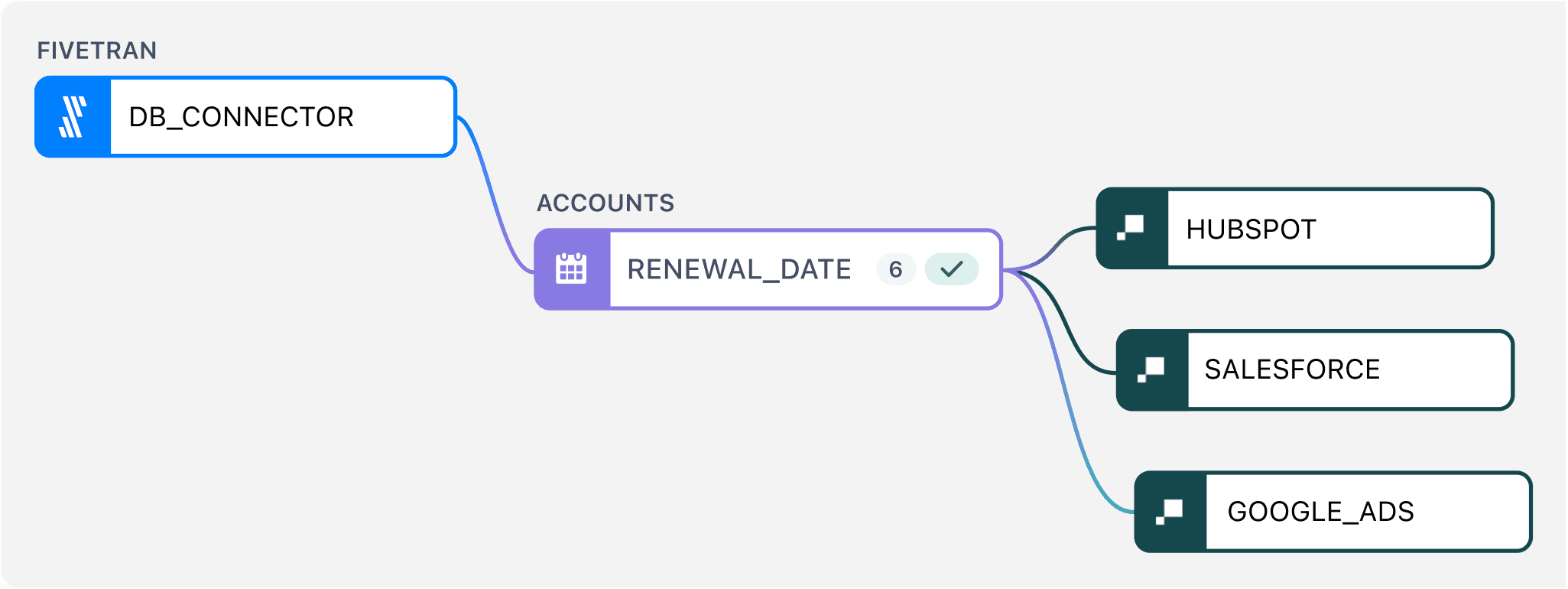This screenshot has height=589, width=1568.
Task: Click empty canvas below DB_CONNECTOR node
Action: [229, 344]
